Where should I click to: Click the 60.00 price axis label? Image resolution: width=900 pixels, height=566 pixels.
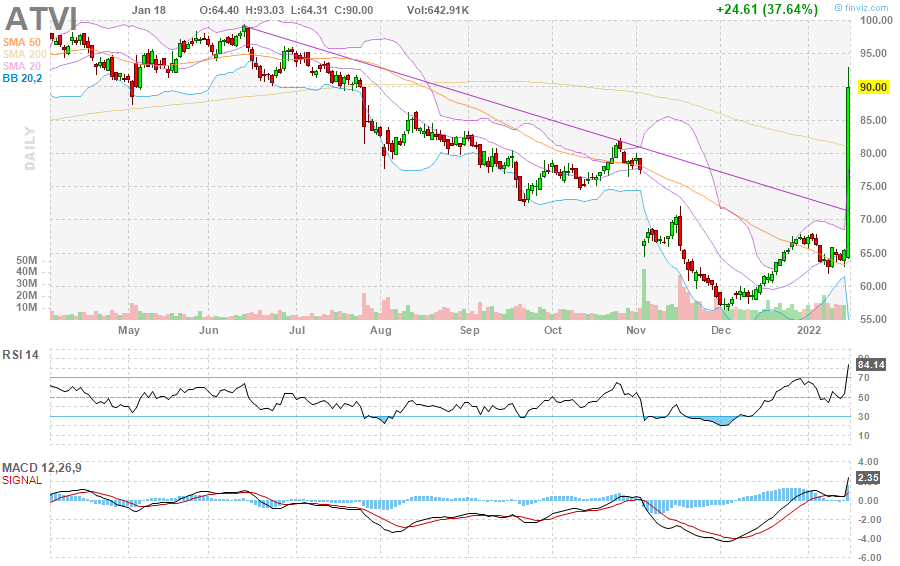(873, 286)
